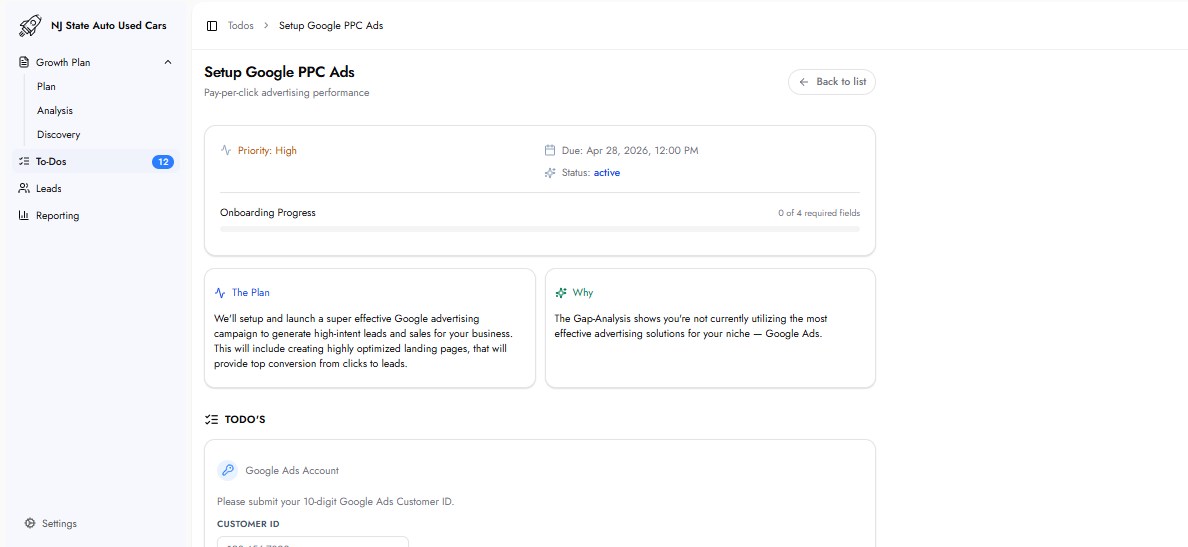Image resolution: width=1188 pixels, height=547 pixels.
Task: Click the Leads people icon
Action: [x=24, y=188]
